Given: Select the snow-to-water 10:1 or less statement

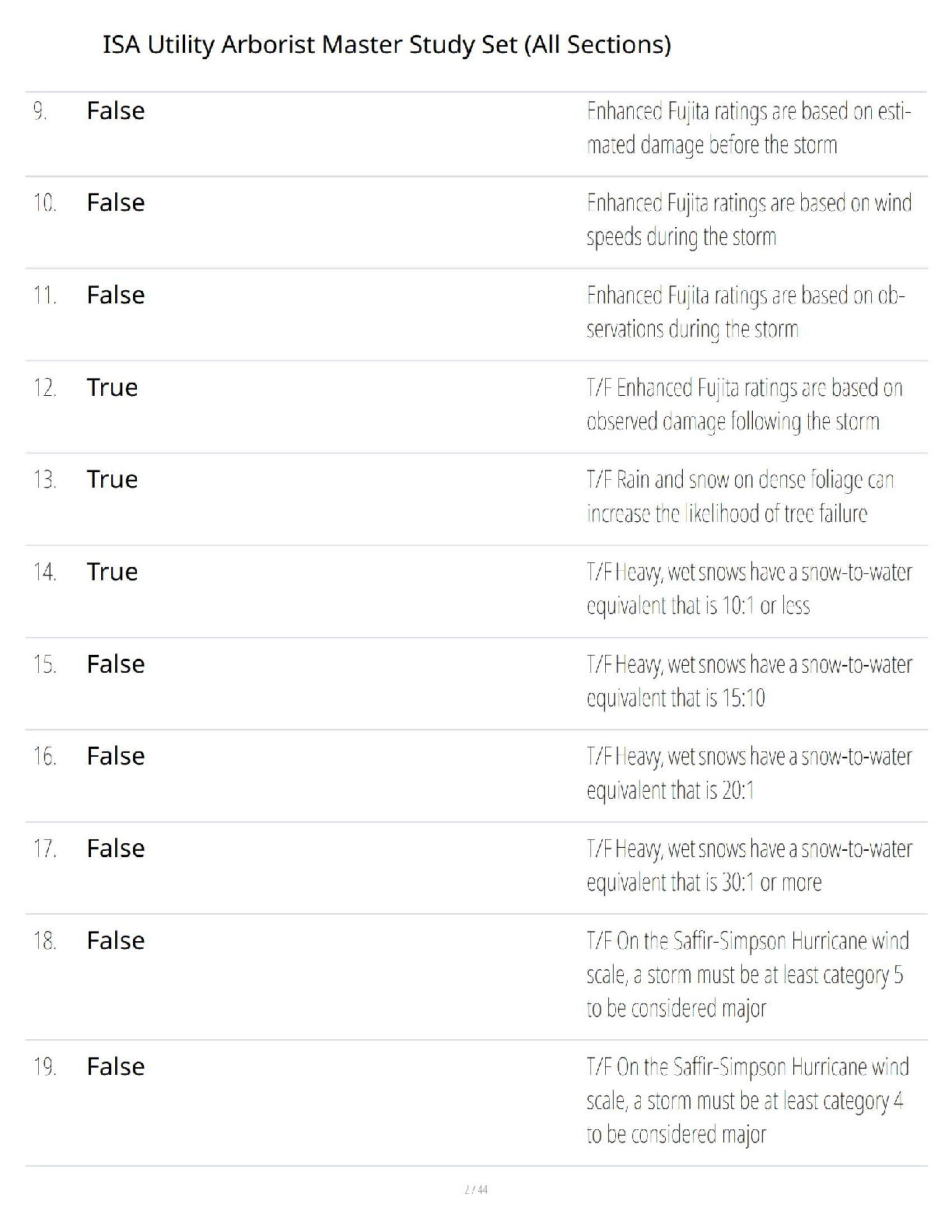Looking at the screenshot, I should click(748, 589).
